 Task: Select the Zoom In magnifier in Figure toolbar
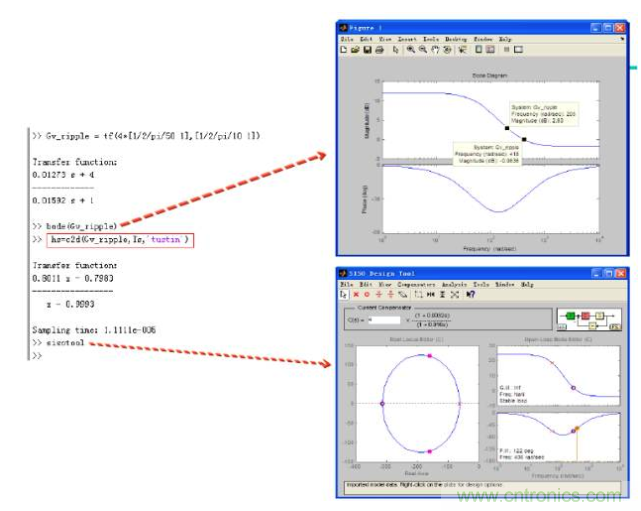pos(411,48)
